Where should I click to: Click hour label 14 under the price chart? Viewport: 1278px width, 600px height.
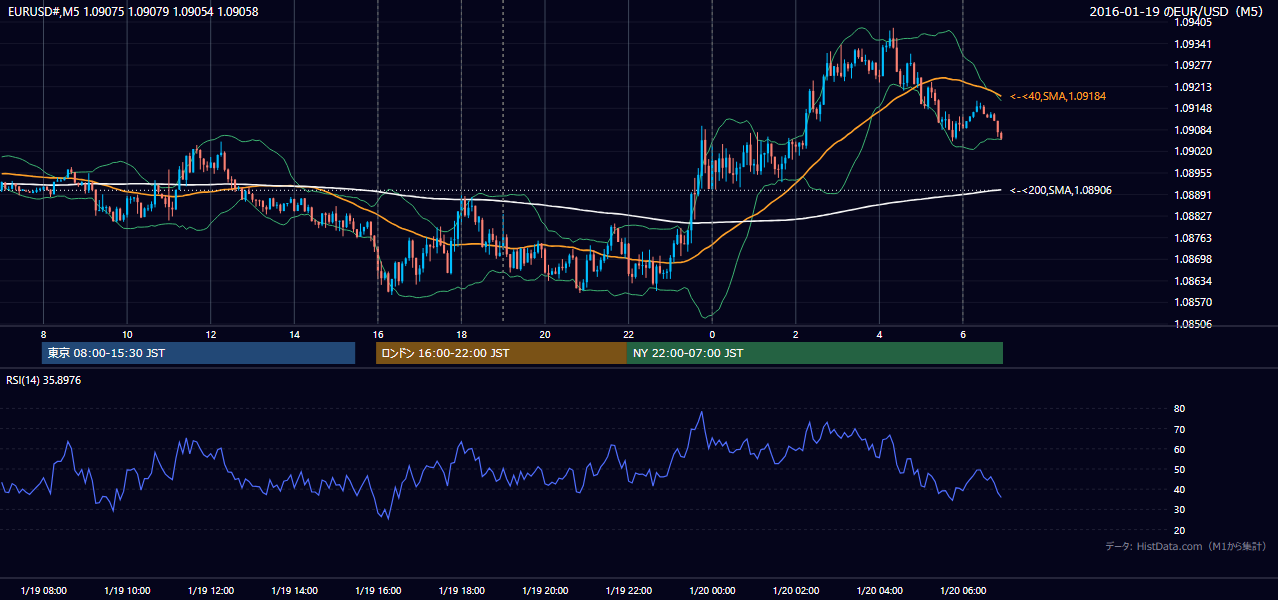[294, 334]
